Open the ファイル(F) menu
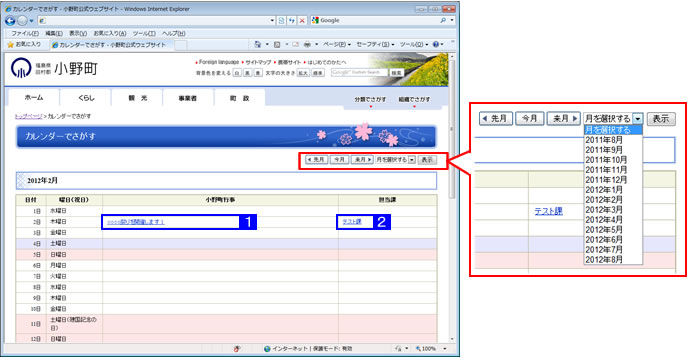The width and height of the screenshot is (691, 364). coord(25,33)
